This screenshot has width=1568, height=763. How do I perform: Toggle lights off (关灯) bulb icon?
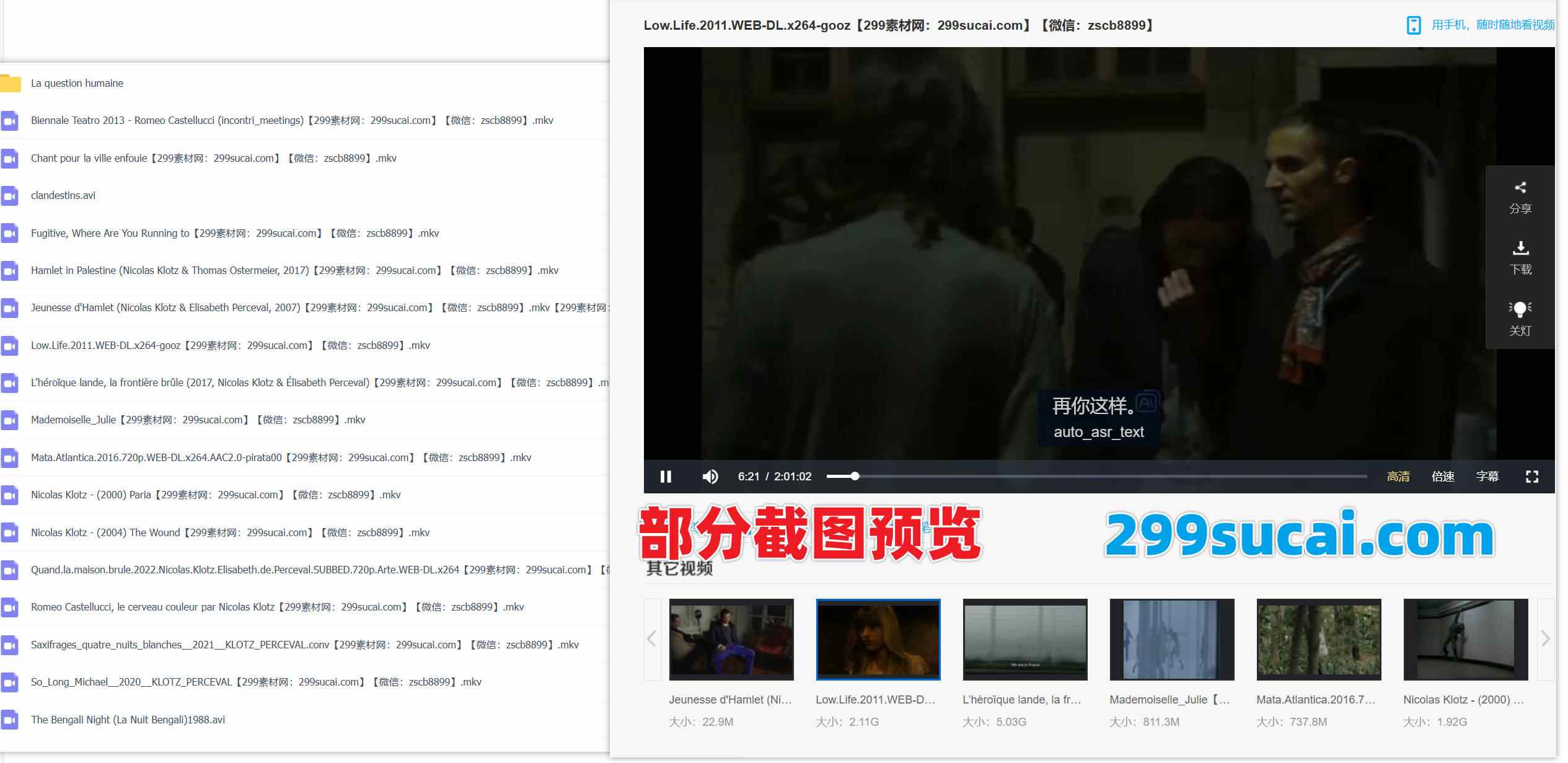1520,309
